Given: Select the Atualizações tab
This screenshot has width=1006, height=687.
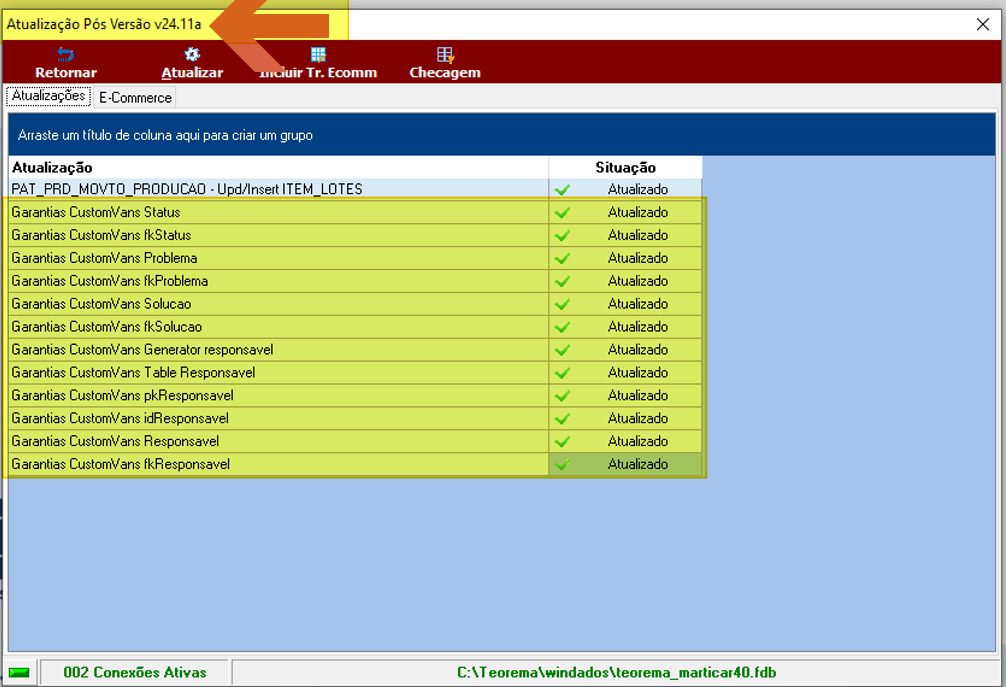Looking at the screenshot, I should coord(49,96).
